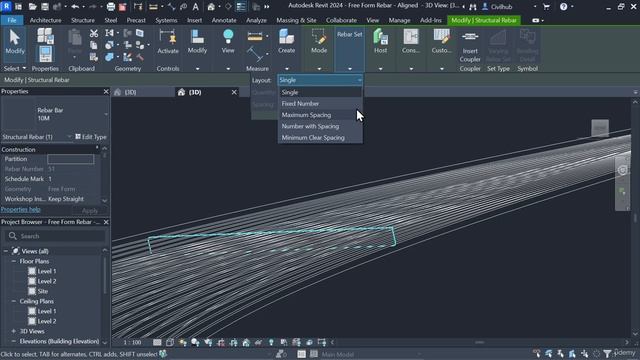Click the Measure tape icon

[255, 37]
